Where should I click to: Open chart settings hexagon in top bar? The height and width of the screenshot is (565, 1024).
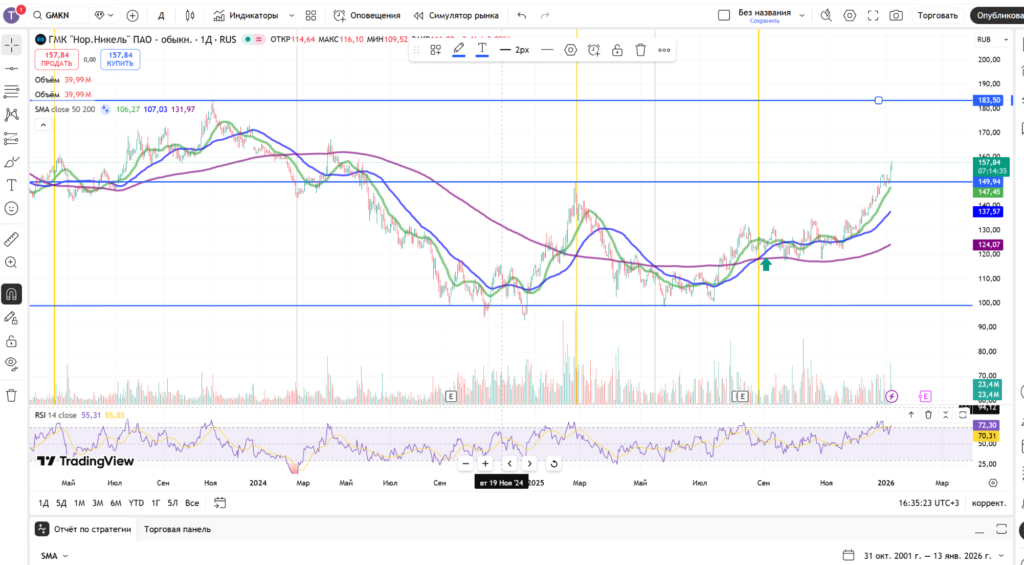click(850, 15)
